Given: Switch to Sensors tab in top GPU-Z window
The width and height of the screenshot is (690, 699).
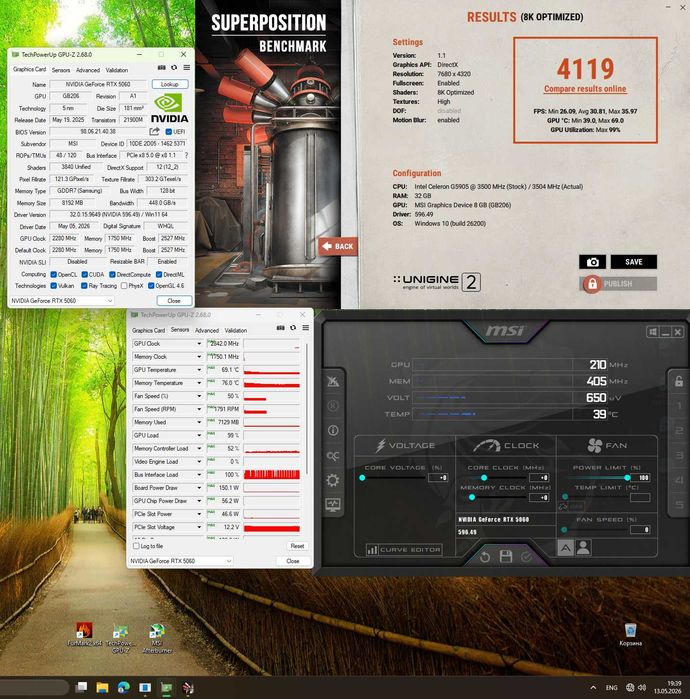Looking at the screenshot, I should coord(61,70).
